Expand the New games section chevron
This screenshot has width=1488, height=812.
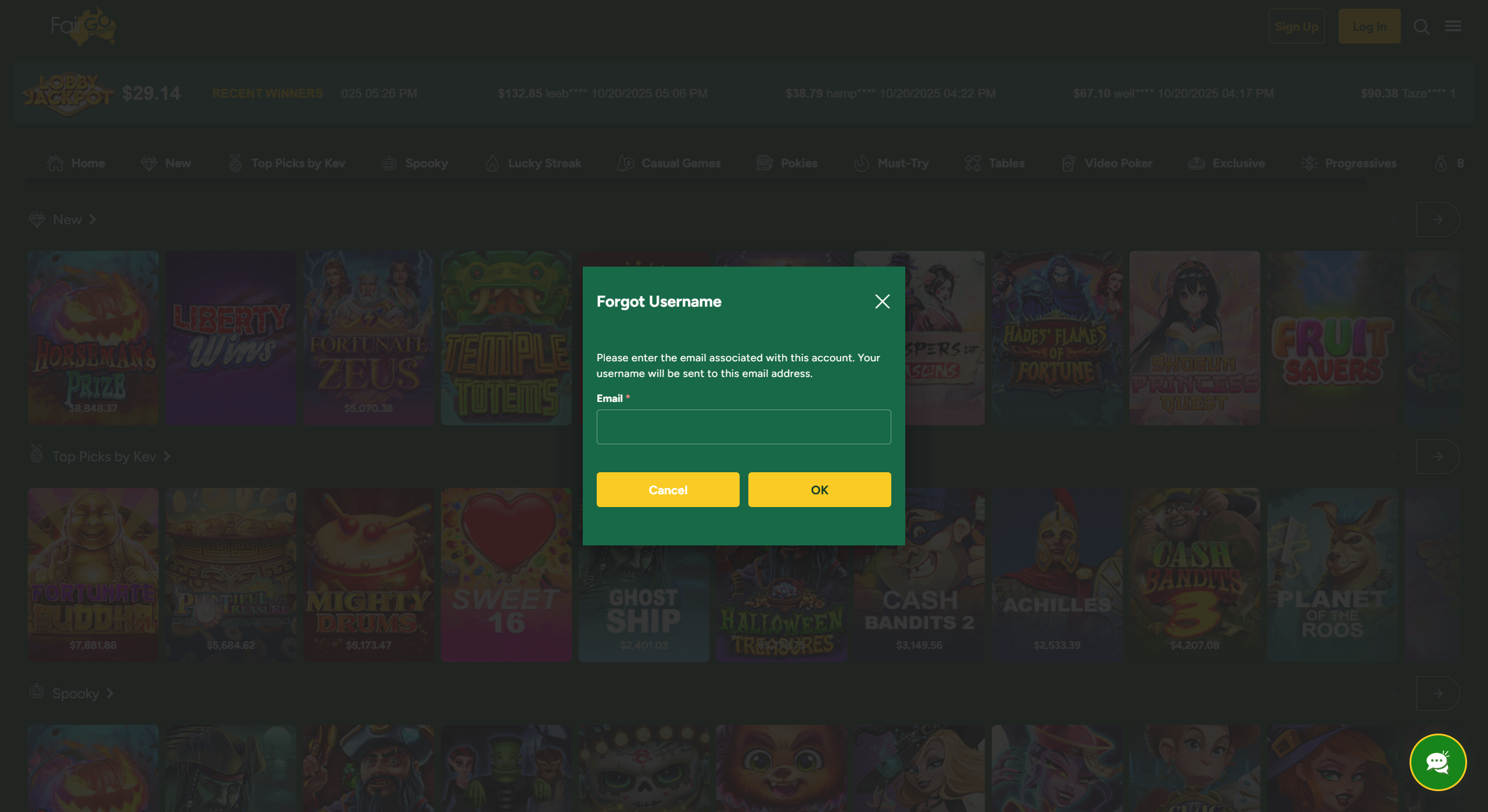[92, 220]
